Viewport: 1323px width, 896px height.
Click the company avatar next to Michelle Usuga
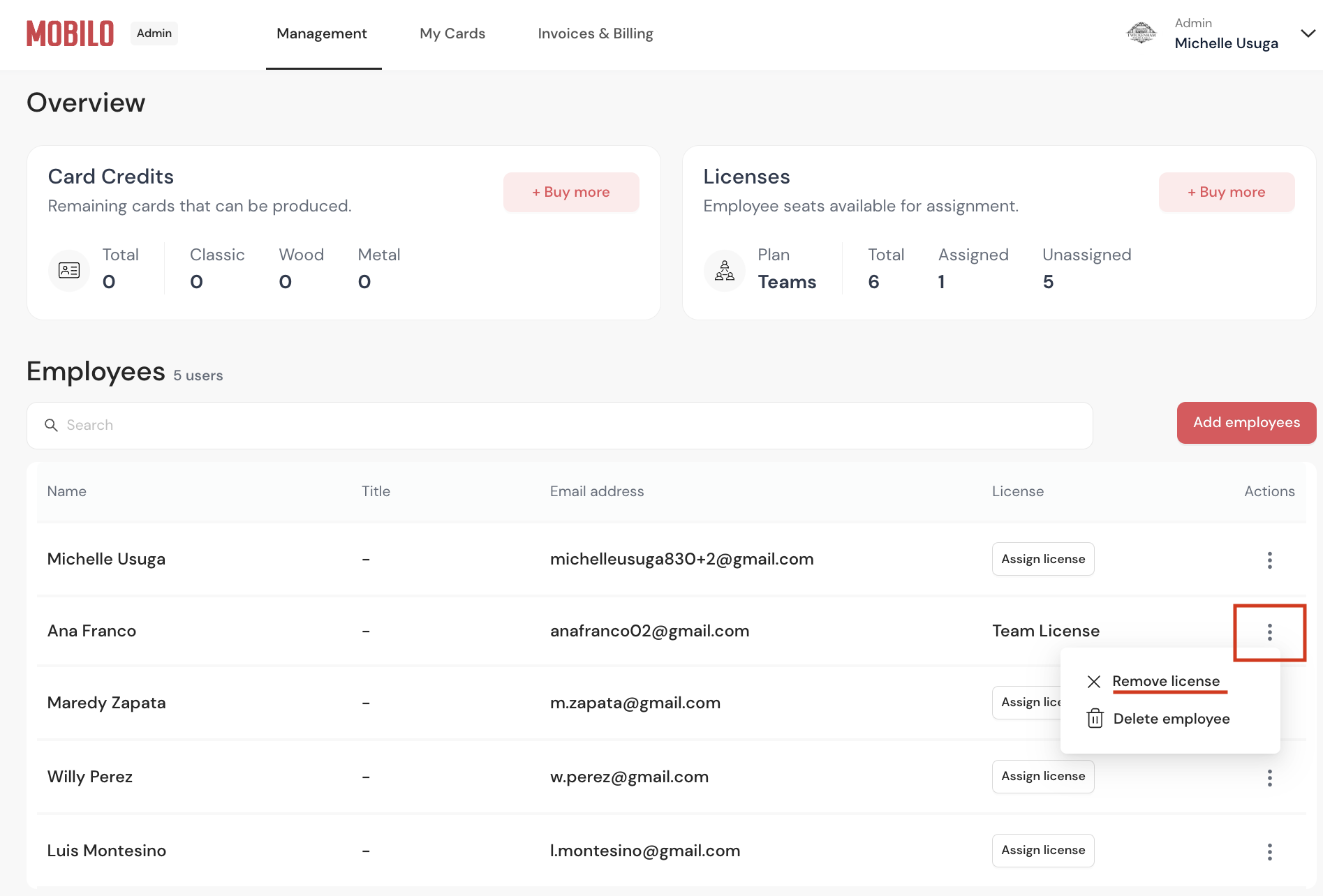(1141, 33)
